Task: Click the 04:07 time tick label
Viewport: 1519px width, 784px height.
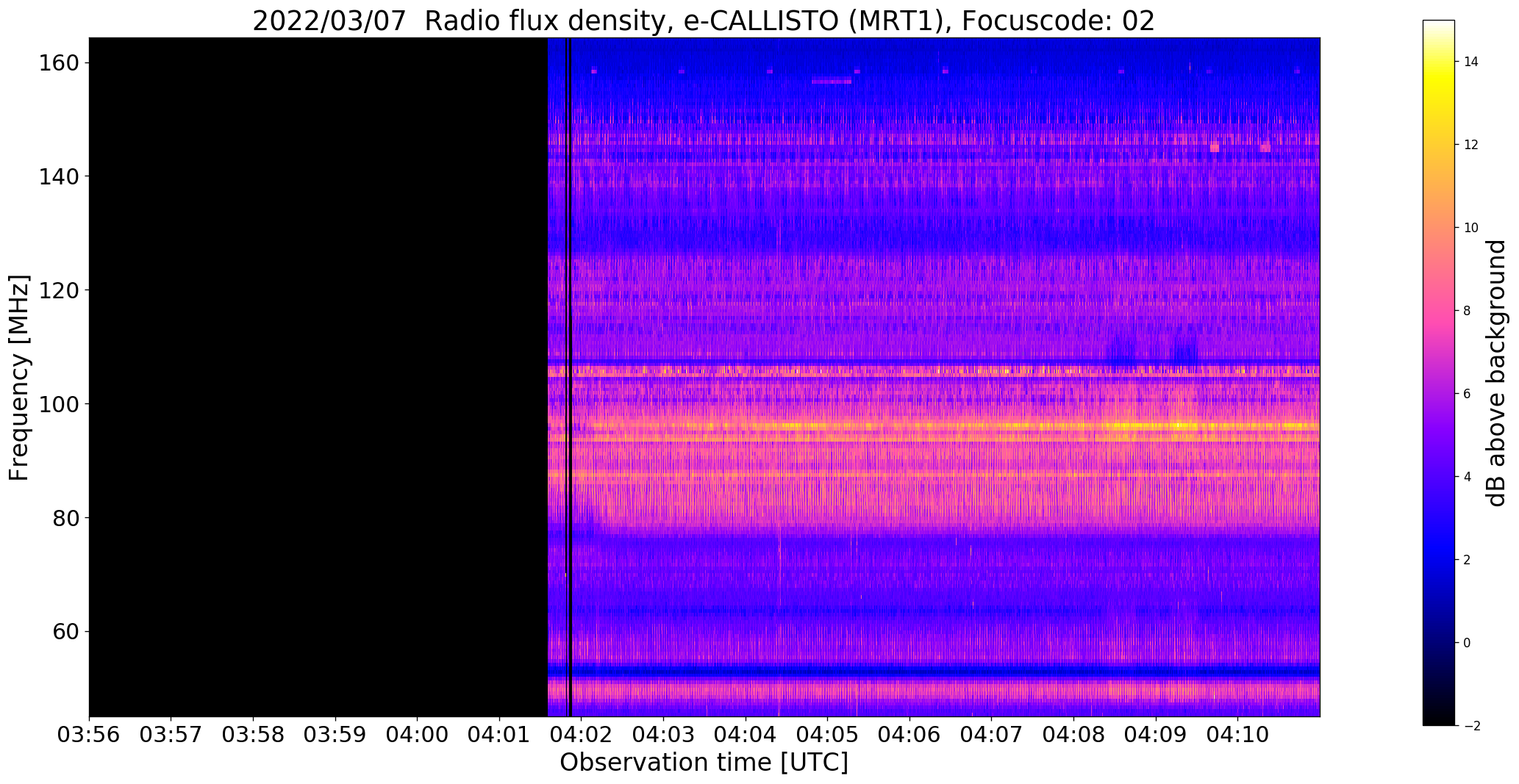Action: pyautogui.click(x=992, y=734)
